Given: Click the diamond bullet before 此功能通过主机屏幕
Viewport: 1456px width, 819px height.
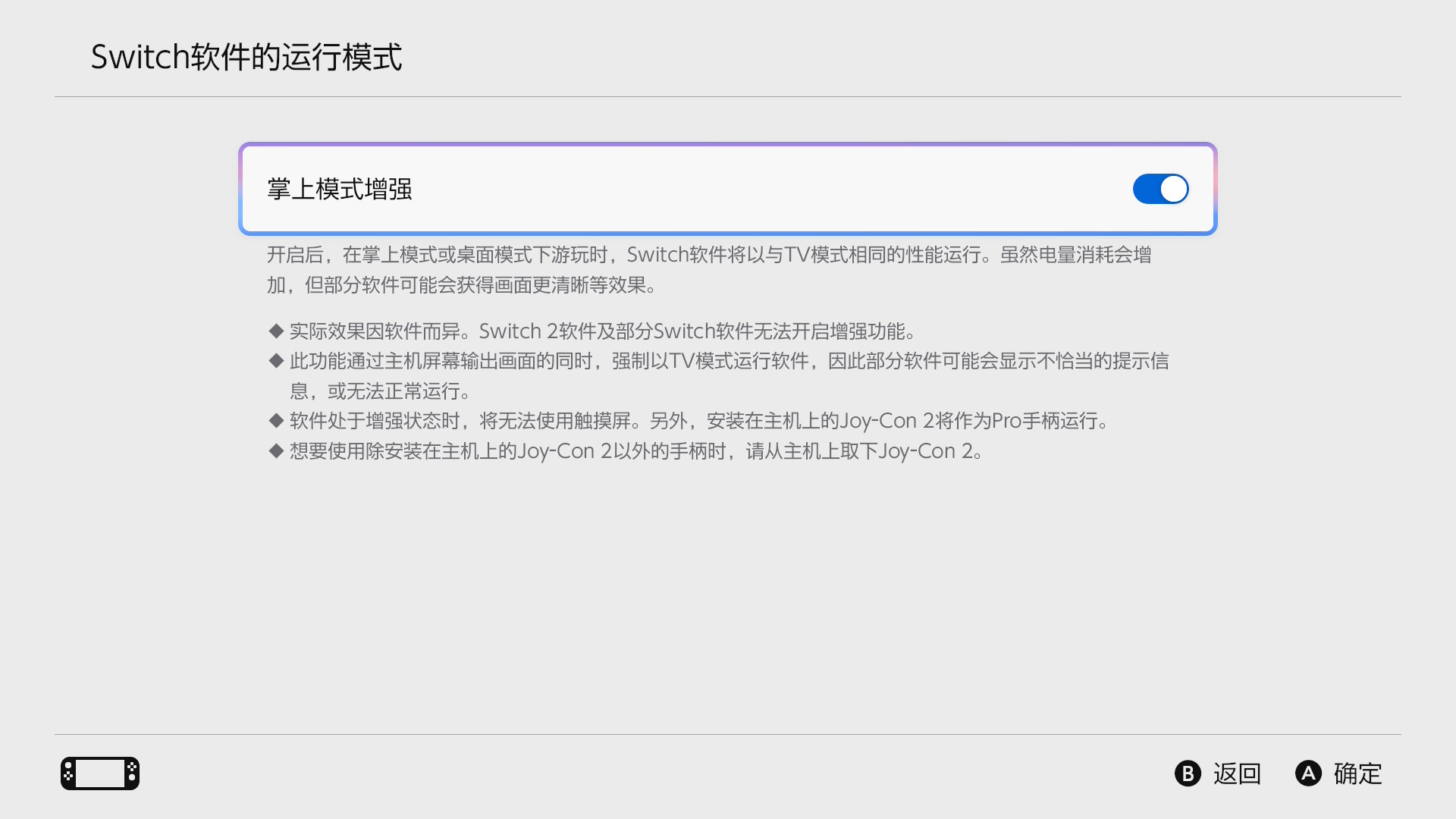Looking at the screenshot, I should [276, 360].
